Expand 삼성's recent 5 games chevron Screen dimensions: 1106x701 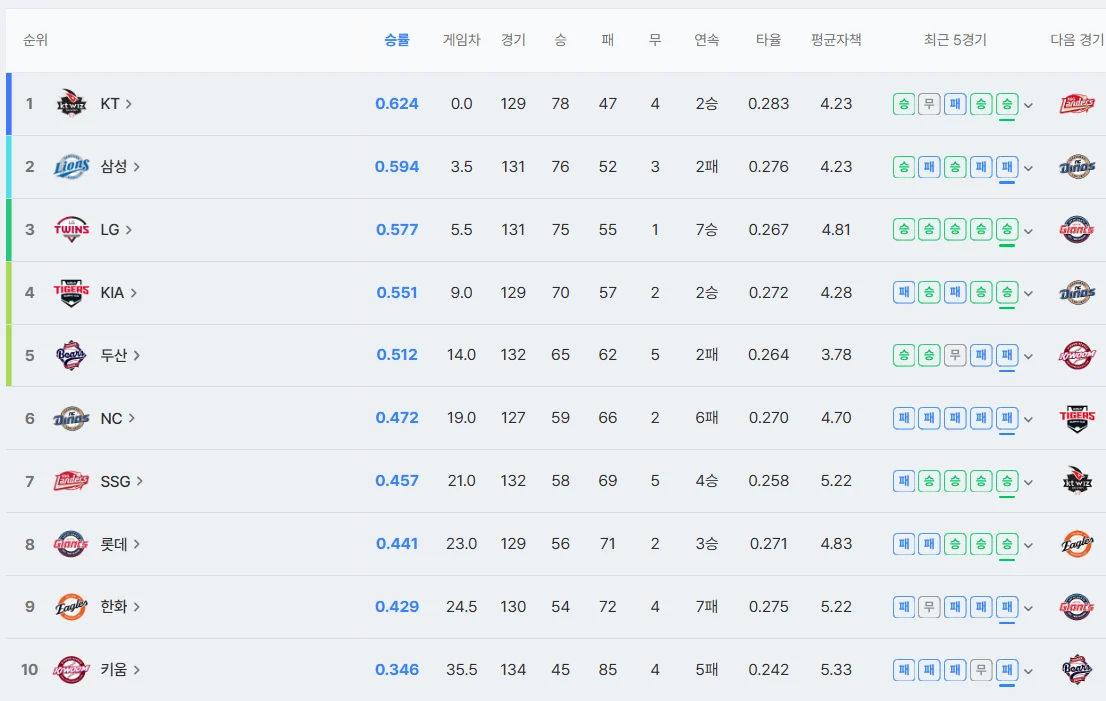(x=1028, y=168)
